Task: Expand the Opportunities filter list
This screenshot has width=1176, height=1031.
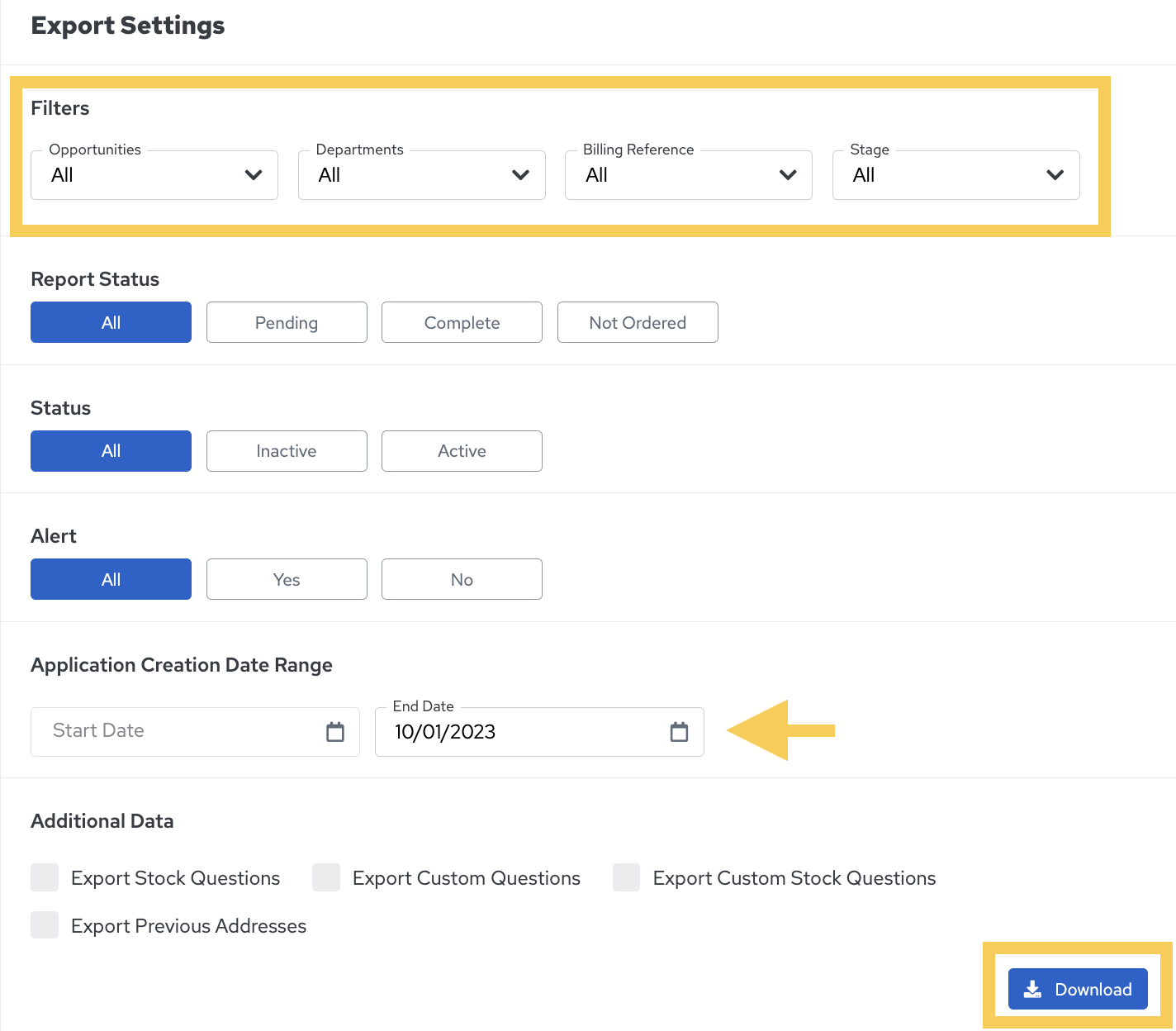Action: click(154, 175)
